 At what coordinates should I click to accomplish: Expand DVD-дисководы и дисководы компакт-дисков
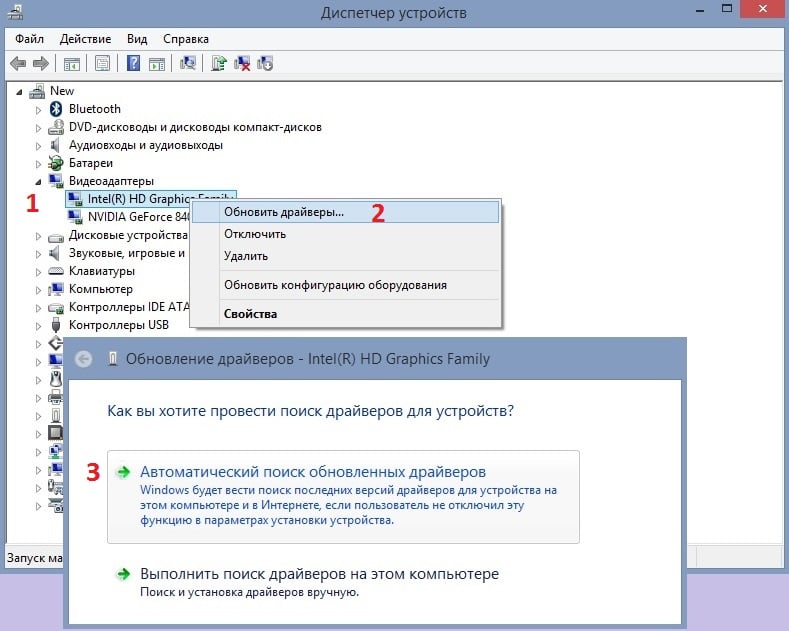[38, 128]
